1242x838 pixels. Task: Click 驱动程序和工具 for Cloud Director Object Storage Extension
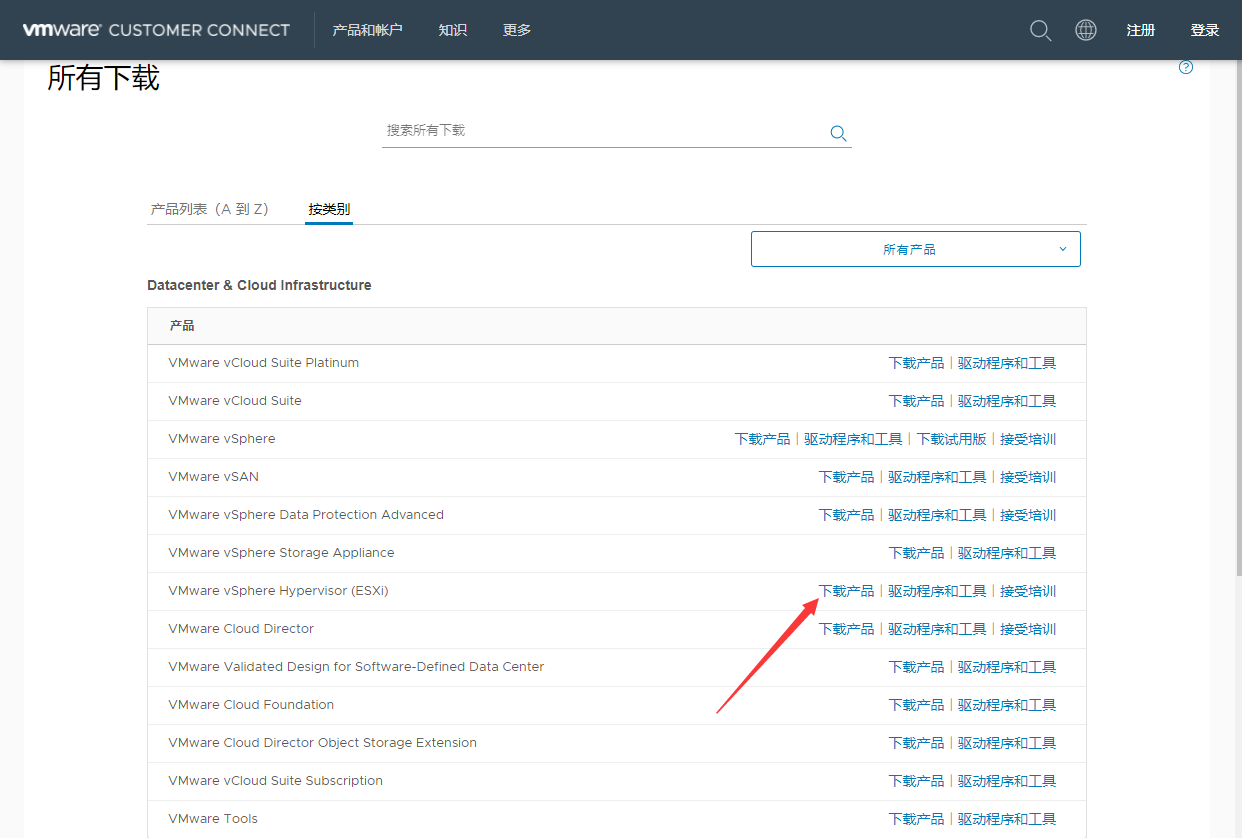tap(1007, 743)
